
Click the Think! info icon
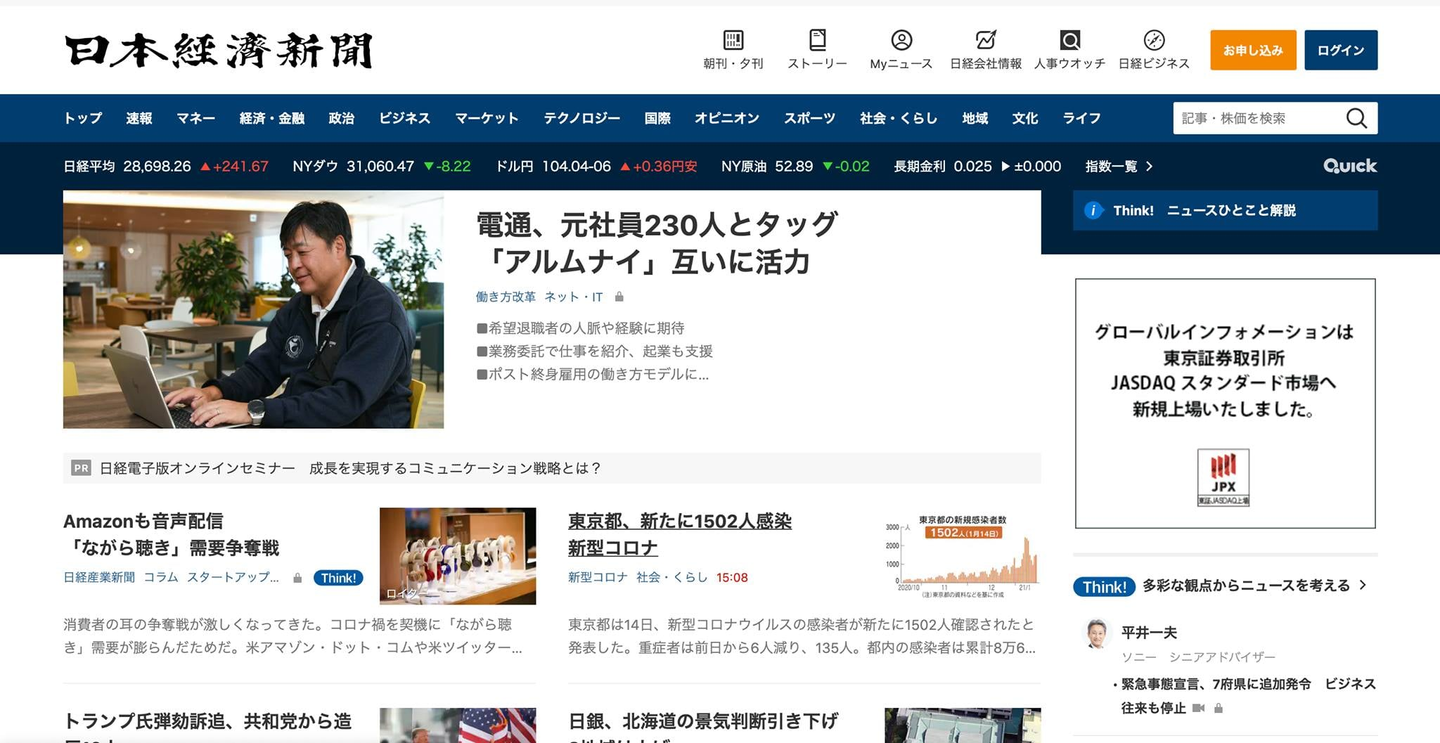coord(1094,210)
